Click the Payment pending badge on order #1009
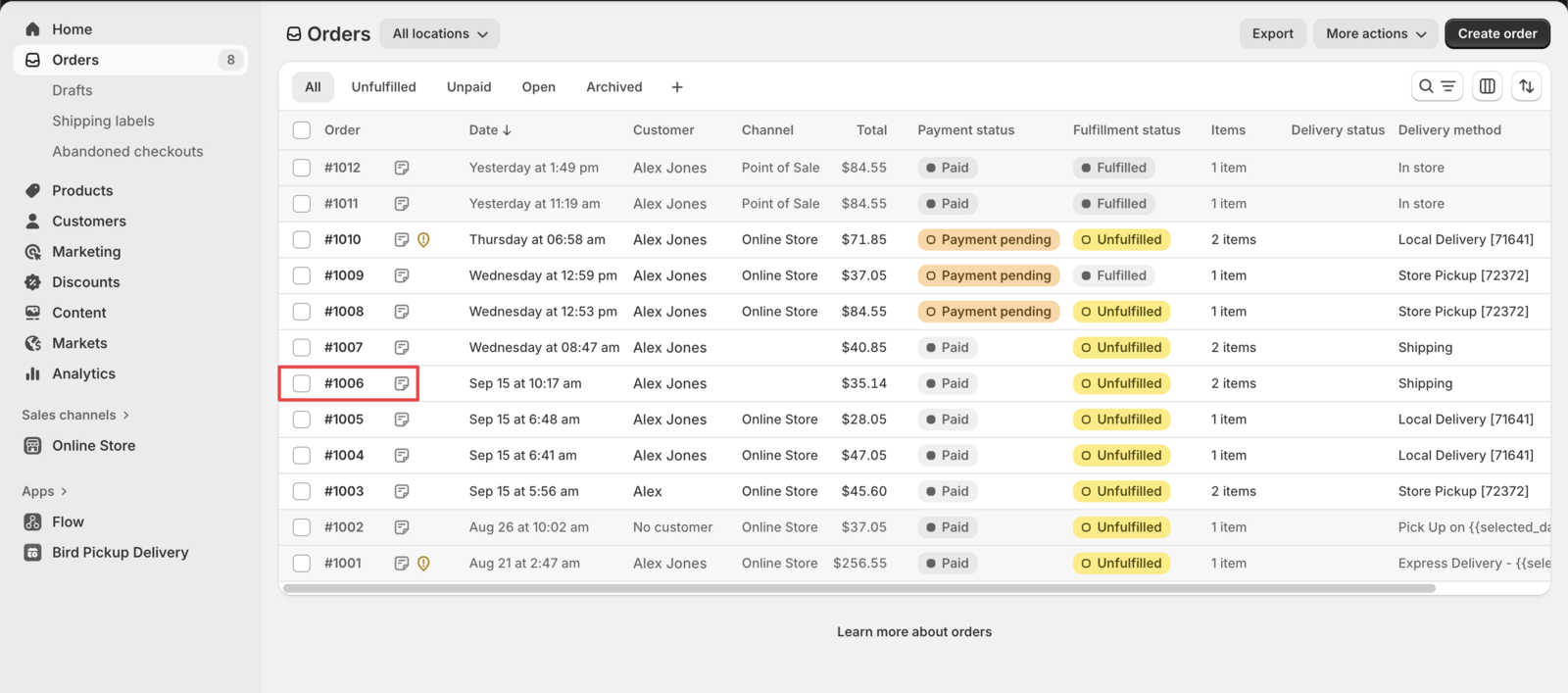The height and width of the screenshot is (693, 1568). click(989, 275)
